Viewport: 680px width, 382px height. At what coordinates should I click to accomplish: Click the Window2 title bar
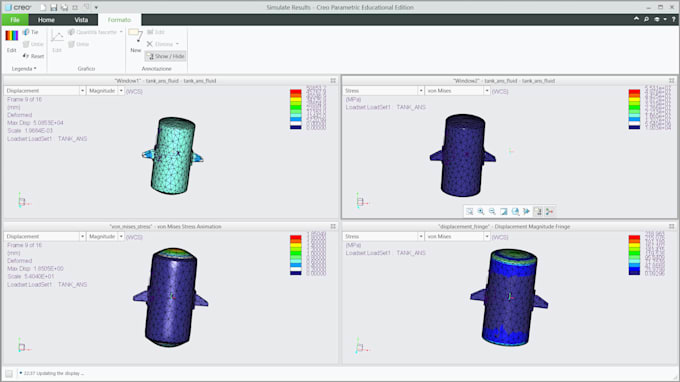(504, 81)
